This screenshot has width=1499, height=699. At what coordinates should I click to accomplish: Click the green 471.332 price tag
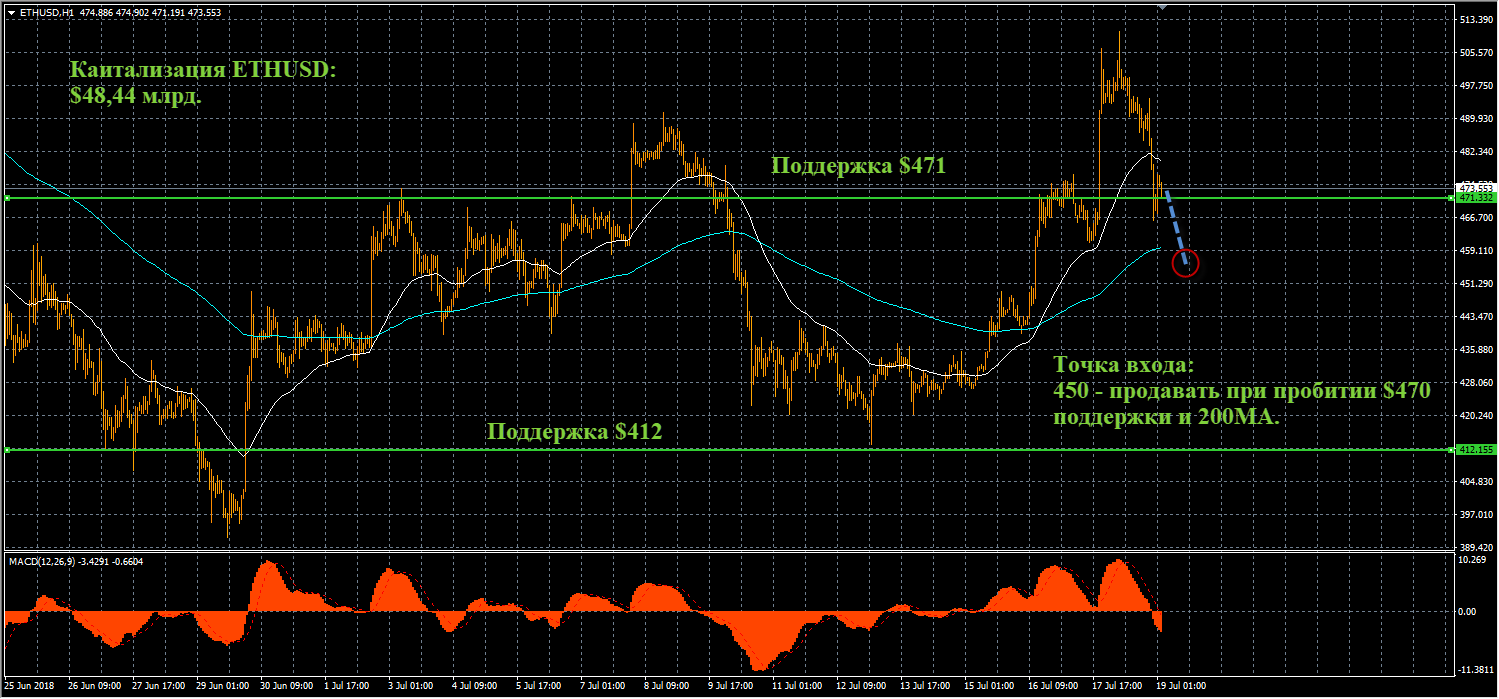(1475, 199)
